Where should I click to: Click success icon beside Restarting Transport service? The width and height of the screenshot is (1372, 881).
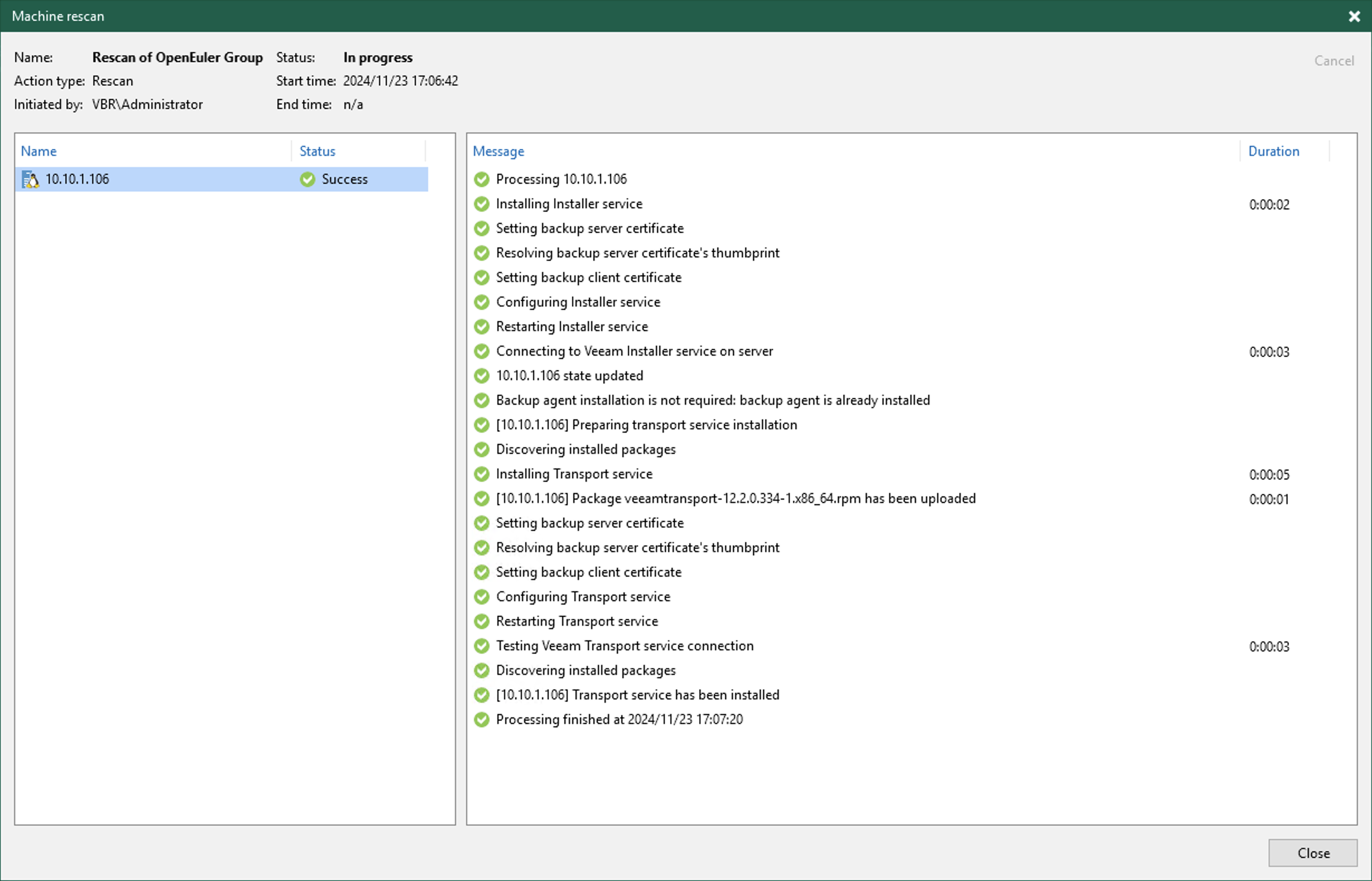tap(482, 621)
